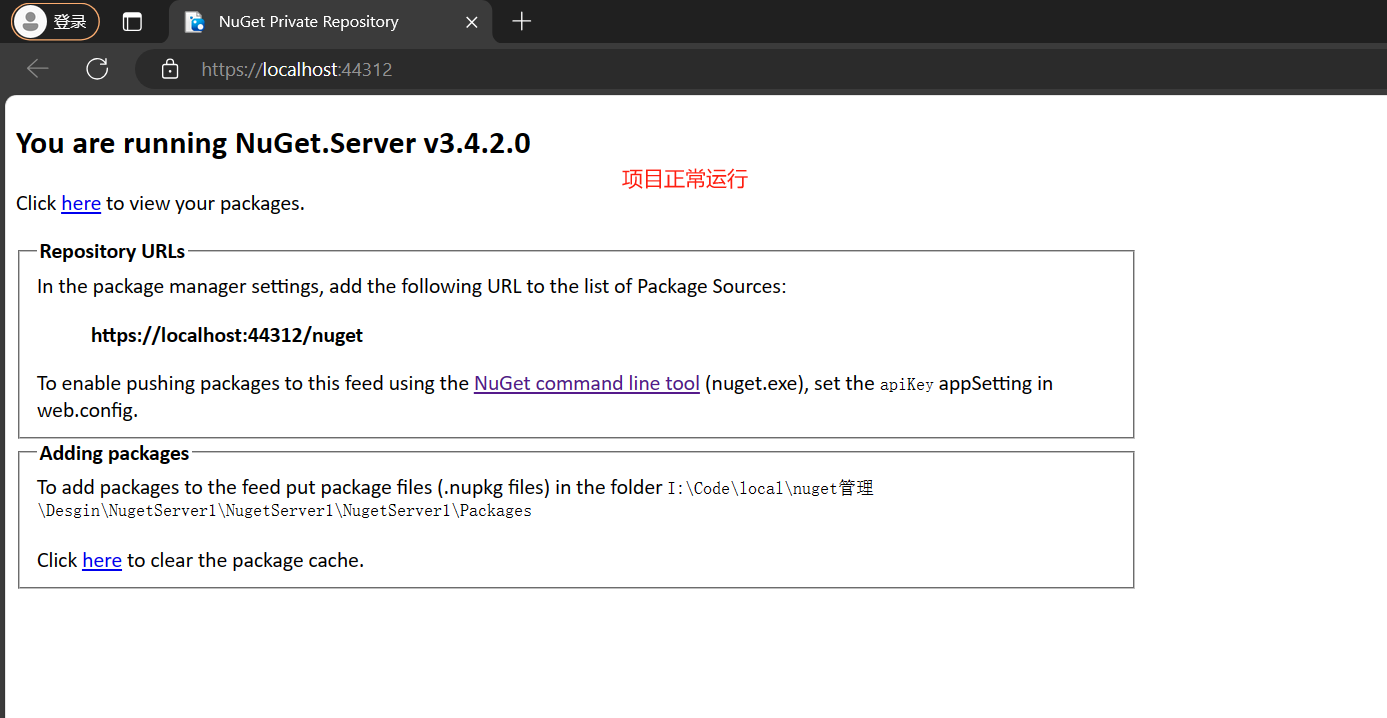This screenshot has width=1387, height=718.
Task: Click the Repository URLs legend
Action: 112,251
